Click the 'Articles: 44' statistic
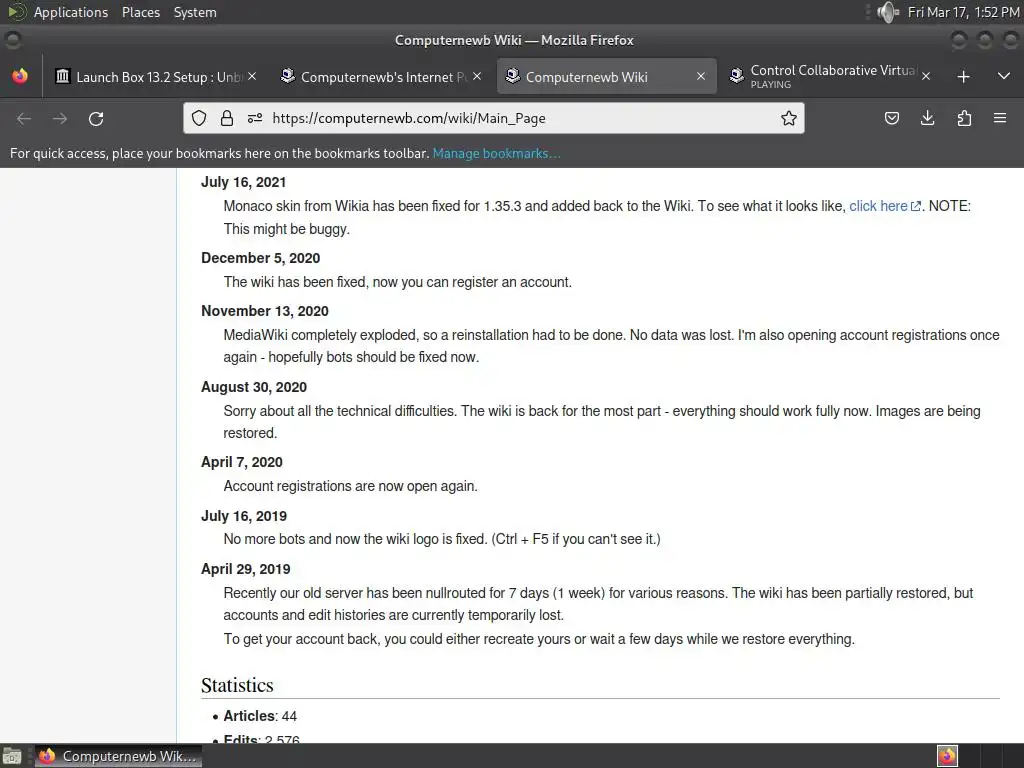This screenshot has height=768, width=1024. click(260, 716)
